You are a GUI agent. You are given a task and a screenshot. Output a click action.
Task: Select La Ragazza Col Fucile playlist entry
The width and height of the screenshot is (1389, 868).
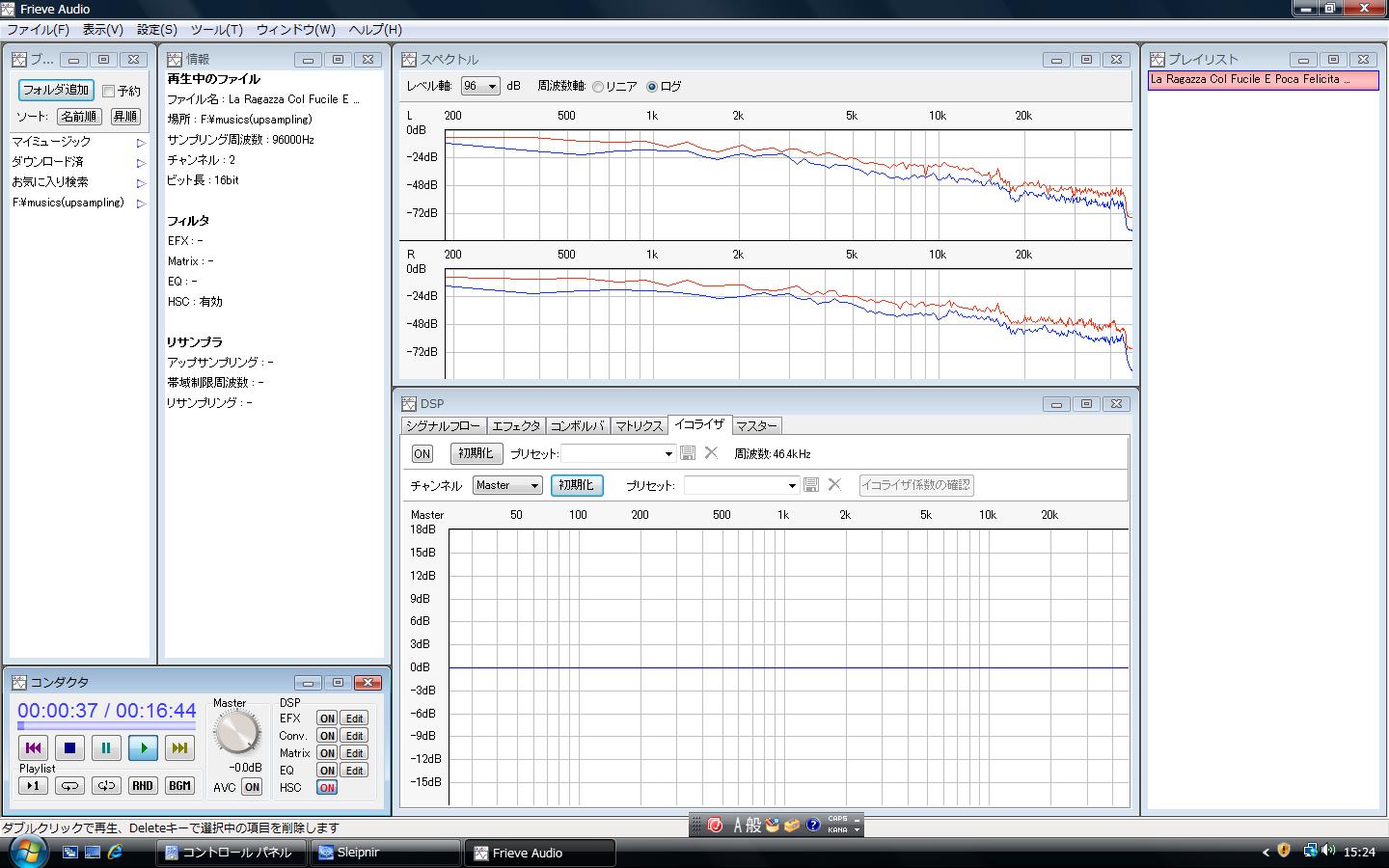coord(1263,80)
